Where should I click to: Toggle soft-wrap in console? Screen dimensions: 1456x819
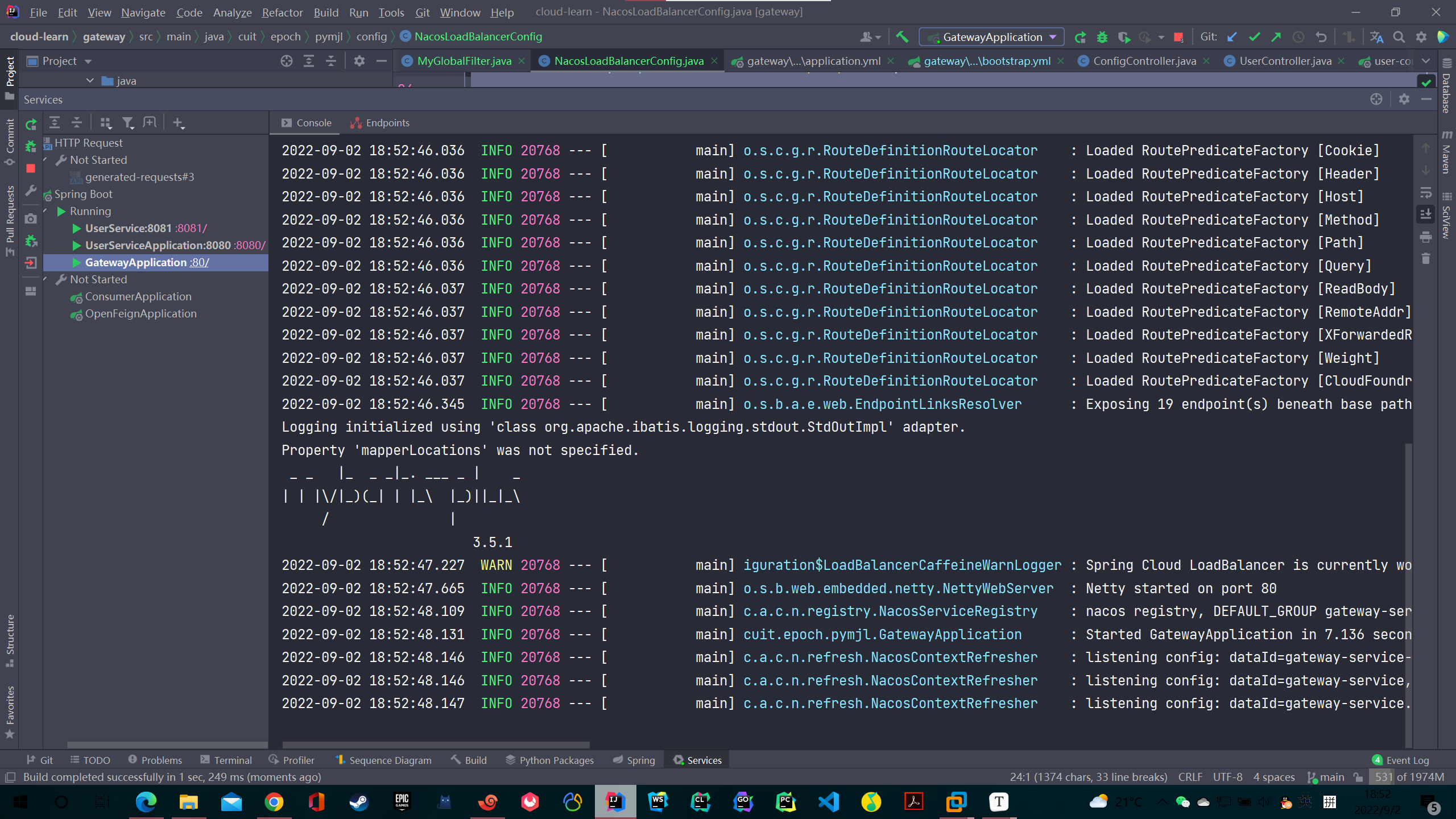tap(1426, 192)
